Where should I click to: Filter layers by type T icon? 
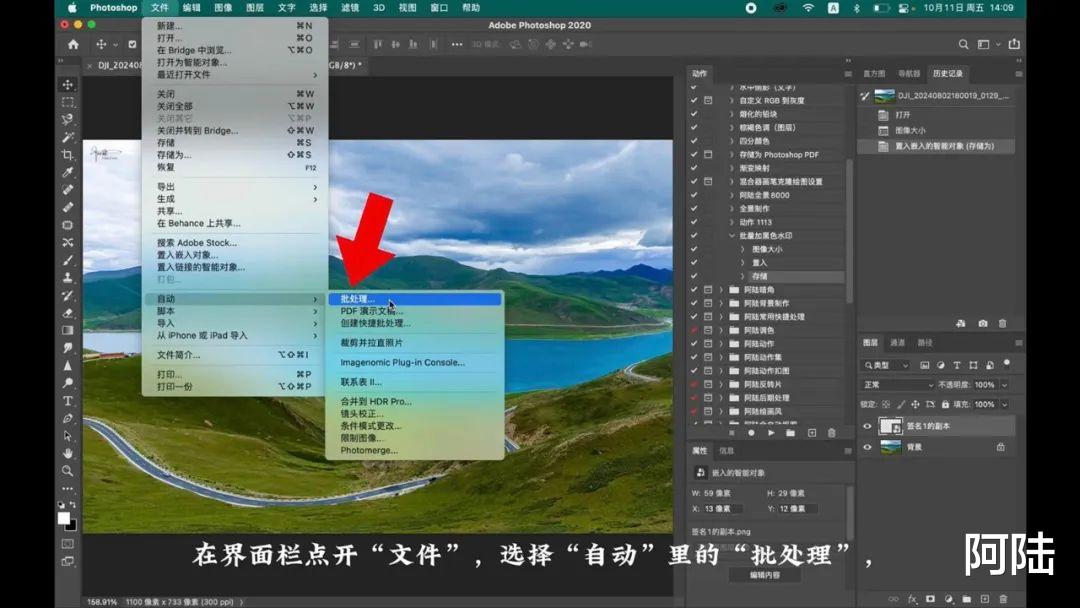click(x=957, y=365)
